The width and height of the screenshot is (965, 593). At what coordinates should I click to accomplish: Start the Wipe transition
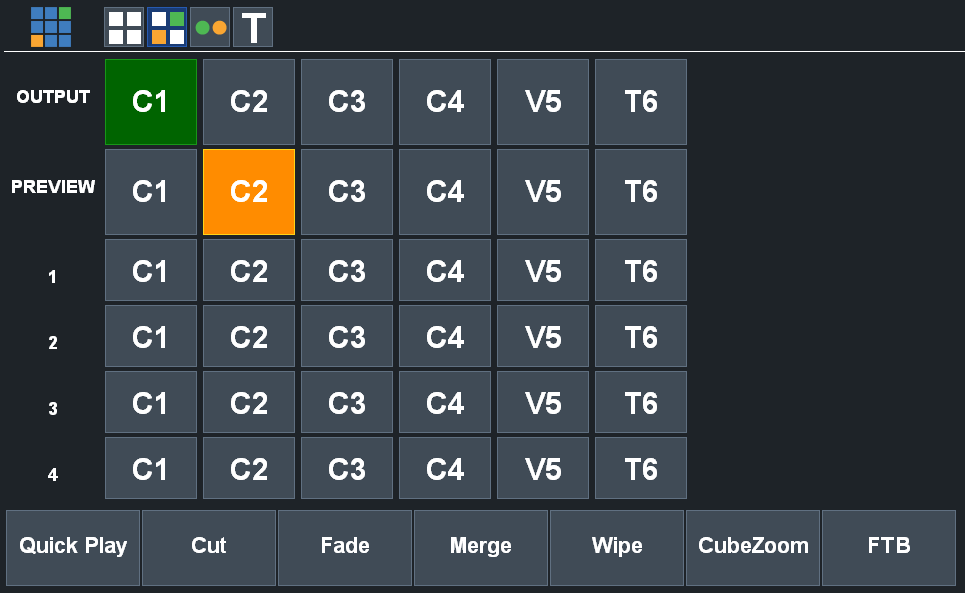pyautogui.click(x=617, y=547)
